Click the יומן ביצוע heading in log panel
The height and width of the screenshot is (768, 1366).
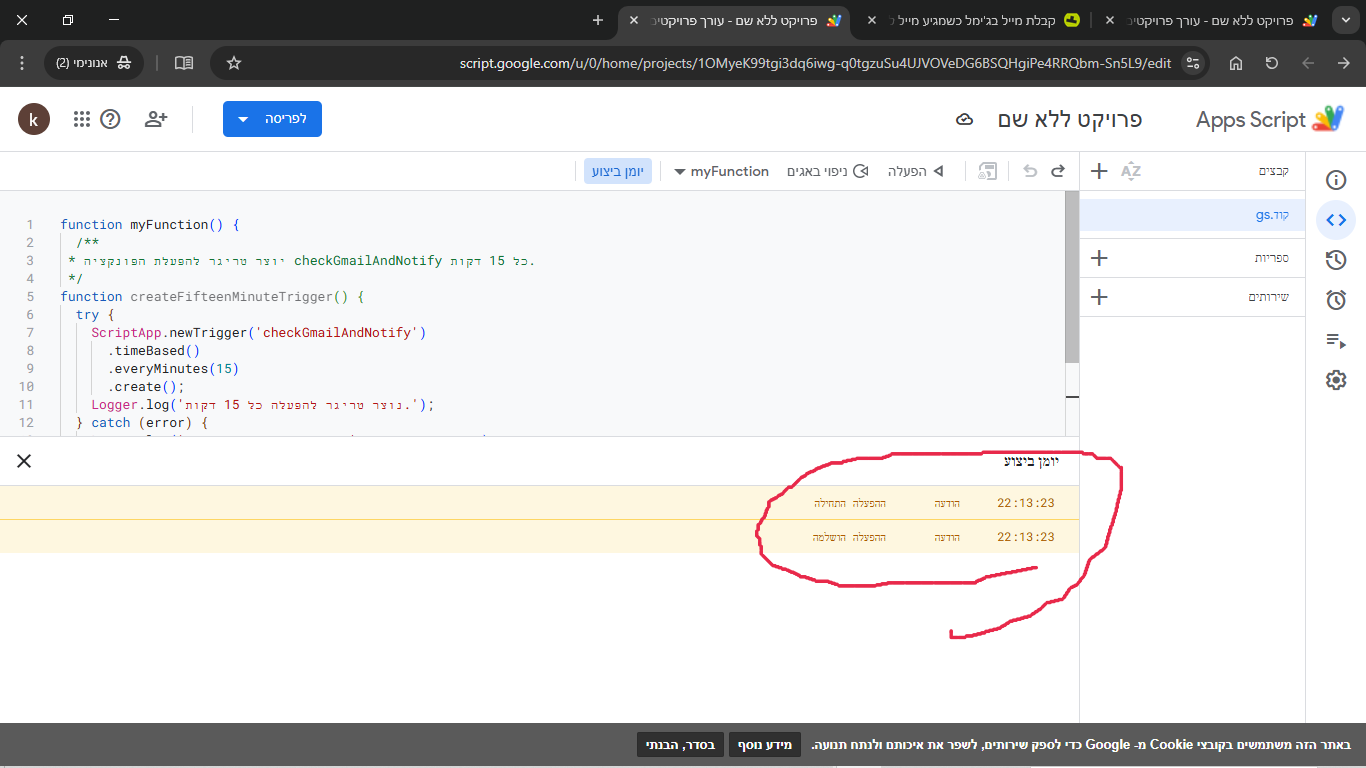tap(1031, 461)
